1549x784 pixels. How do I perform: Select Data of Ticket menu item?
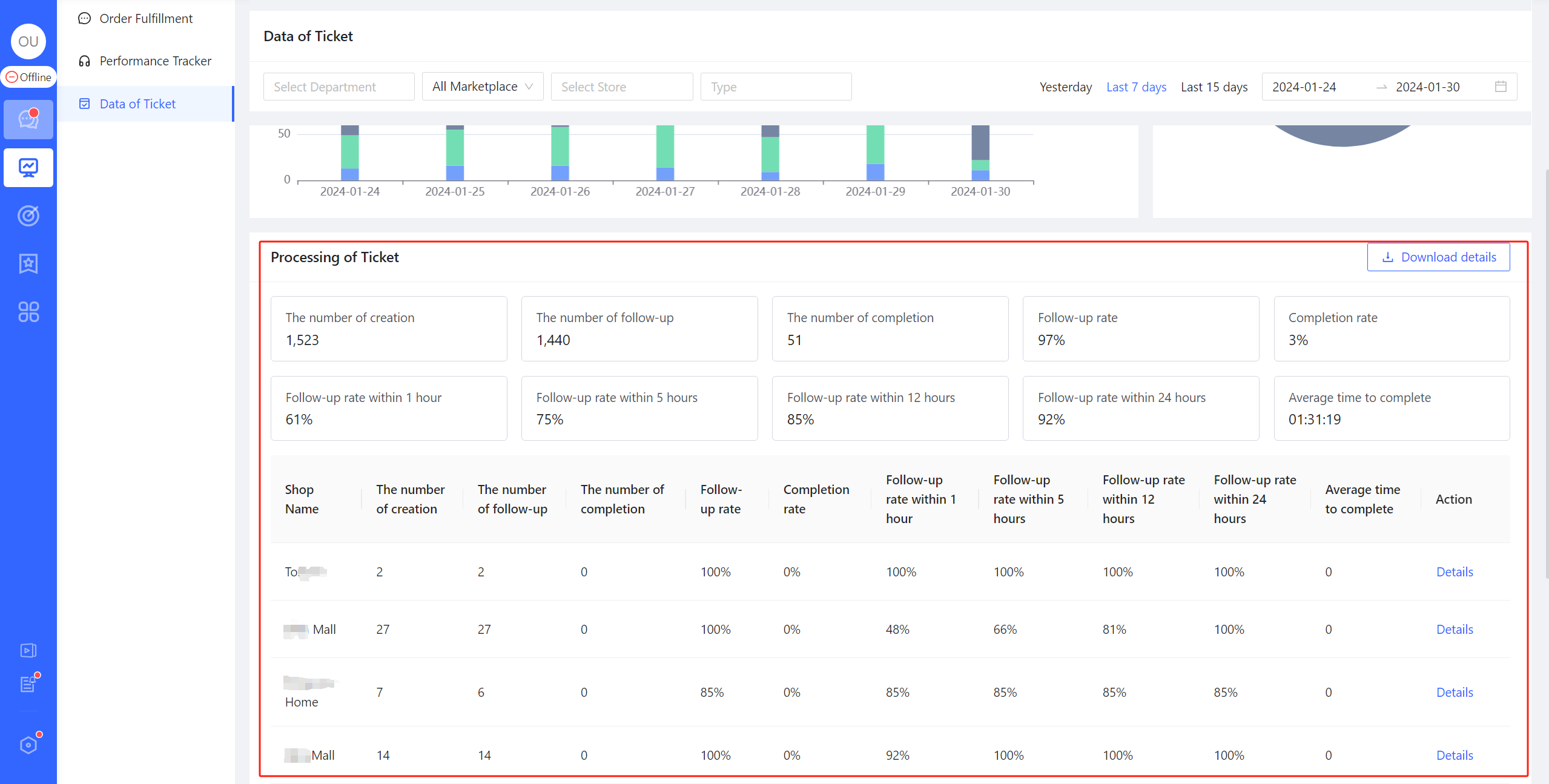click(x=145, y=104)
